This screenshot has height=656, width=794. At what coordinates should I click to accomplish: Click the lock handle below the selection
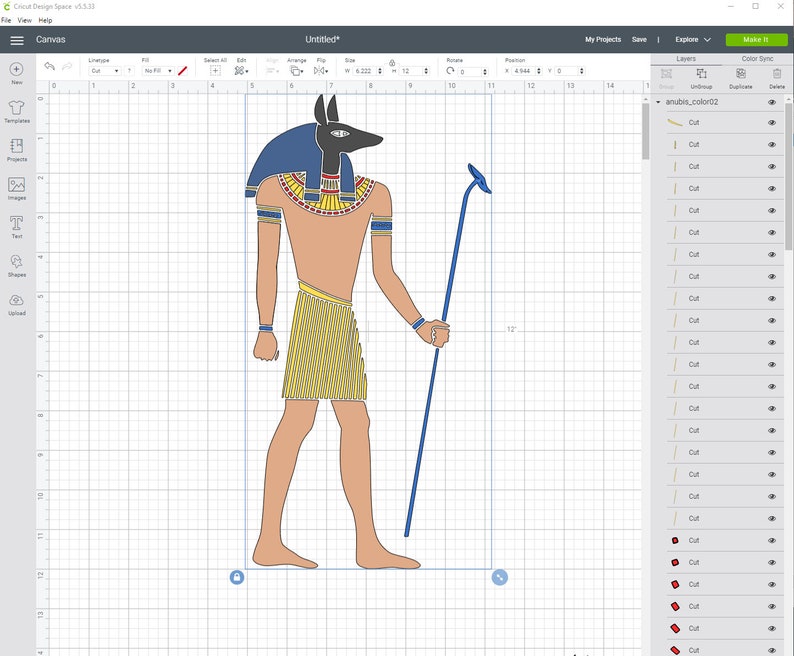pos(237,577)
